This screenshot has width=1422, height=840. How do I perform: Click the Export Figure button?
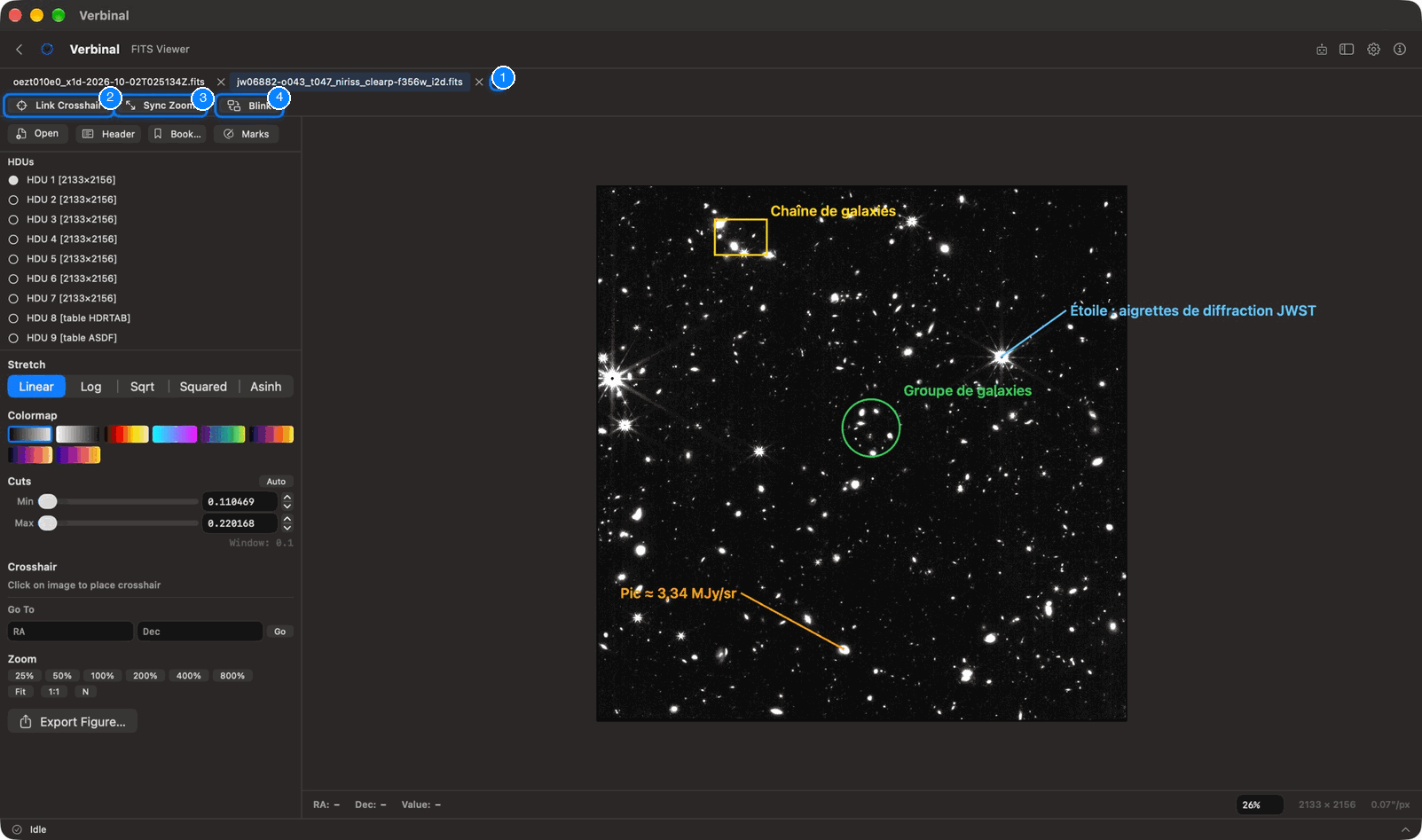click(x=73, y=722)
